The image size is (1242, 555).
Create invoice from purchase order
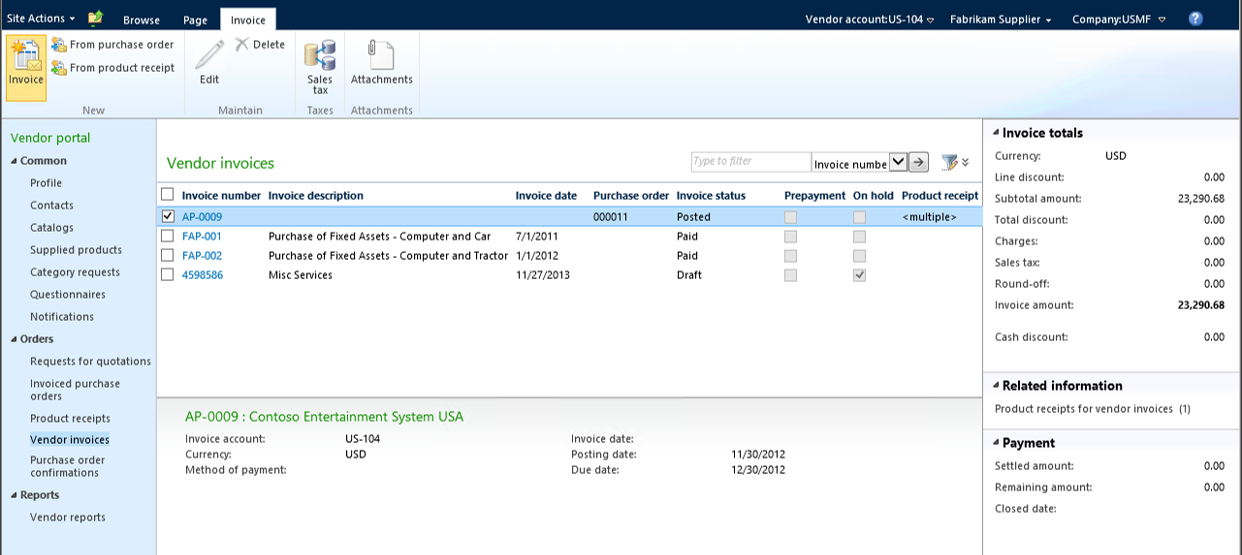coord(113,45)
